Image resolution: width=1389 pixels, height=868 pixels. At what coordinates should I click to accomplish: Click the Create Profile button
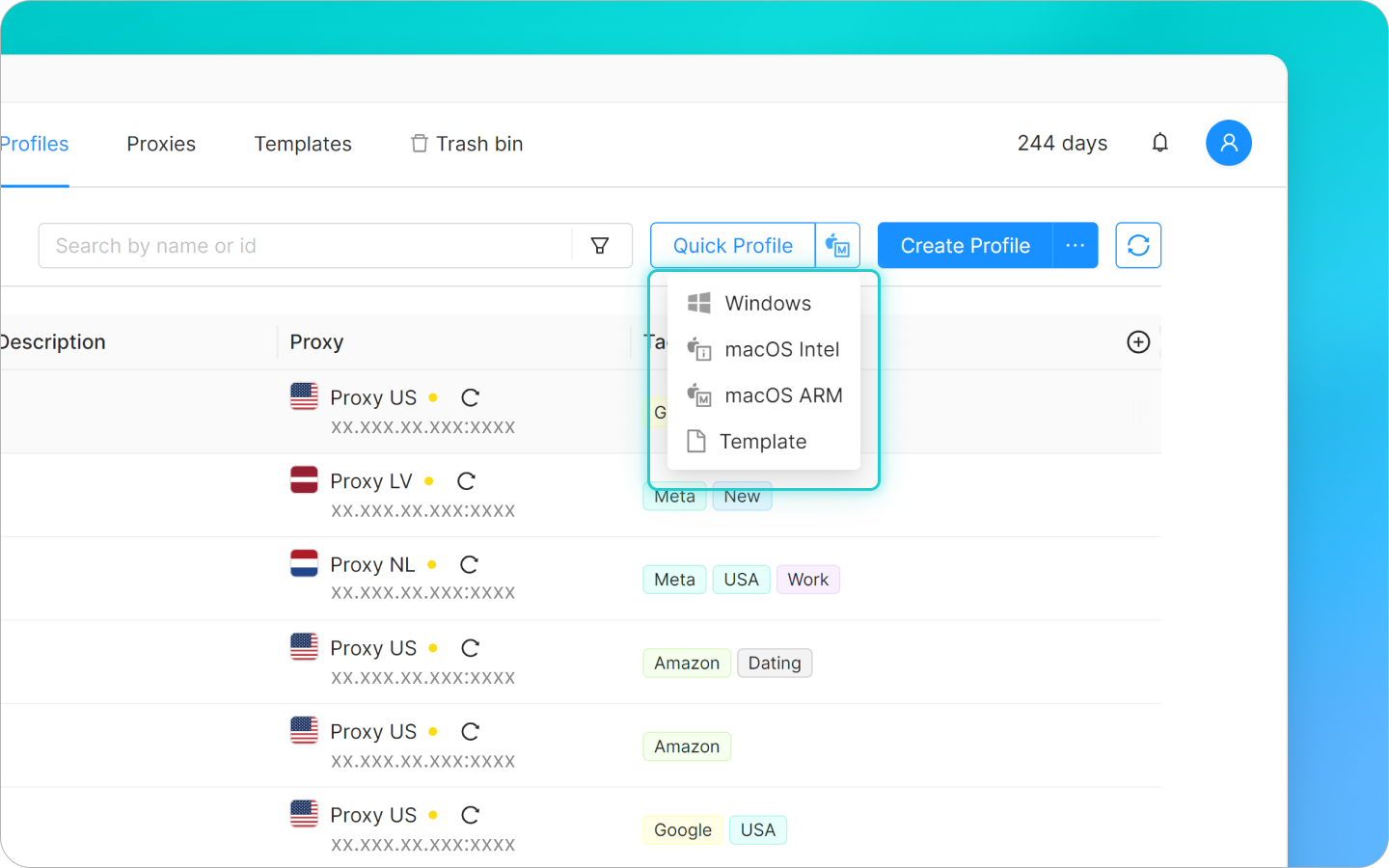[x=965, y=245]
